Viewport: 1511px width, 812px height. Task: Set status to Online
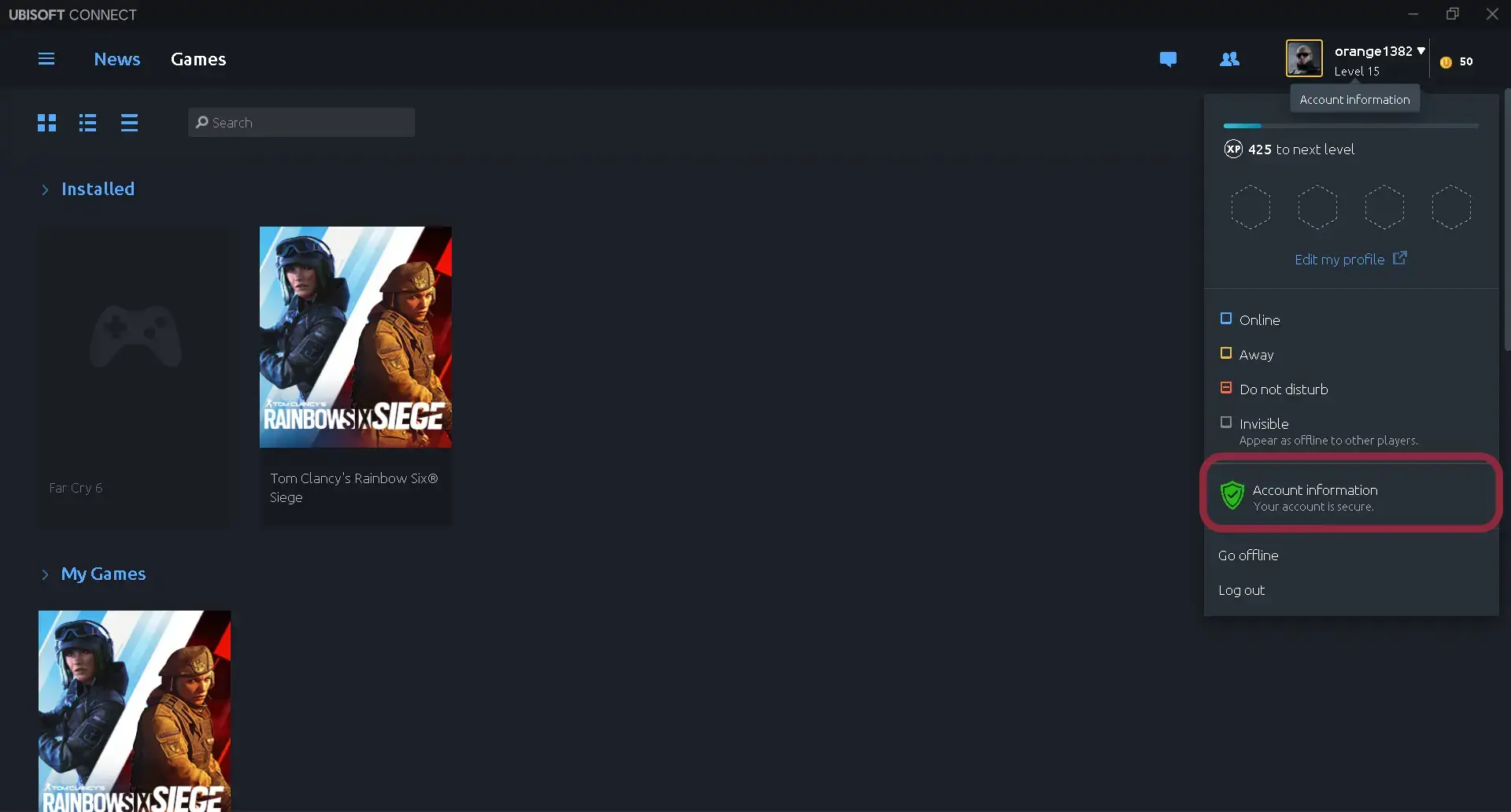[x=1251, y=319]
